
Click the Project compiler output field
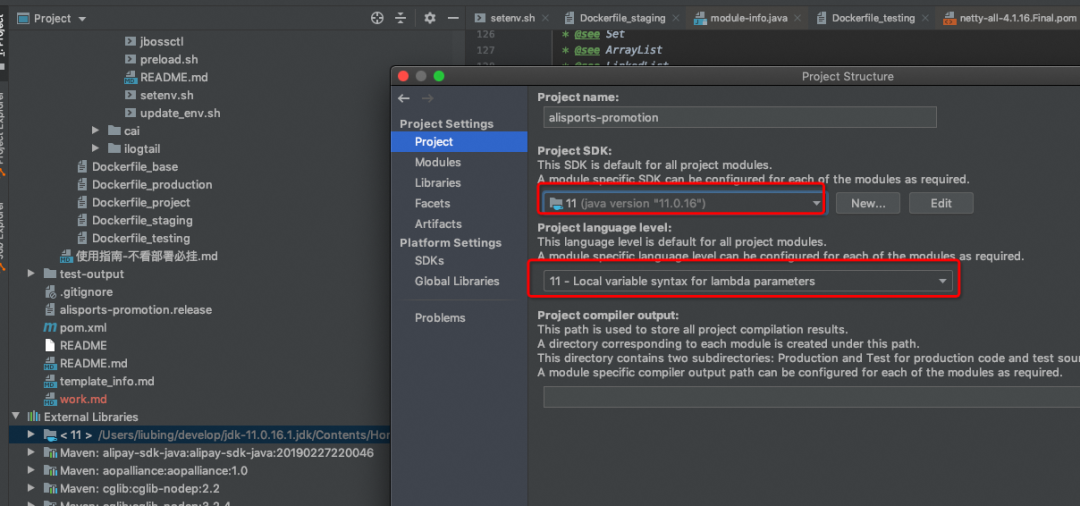pos(811,397)
